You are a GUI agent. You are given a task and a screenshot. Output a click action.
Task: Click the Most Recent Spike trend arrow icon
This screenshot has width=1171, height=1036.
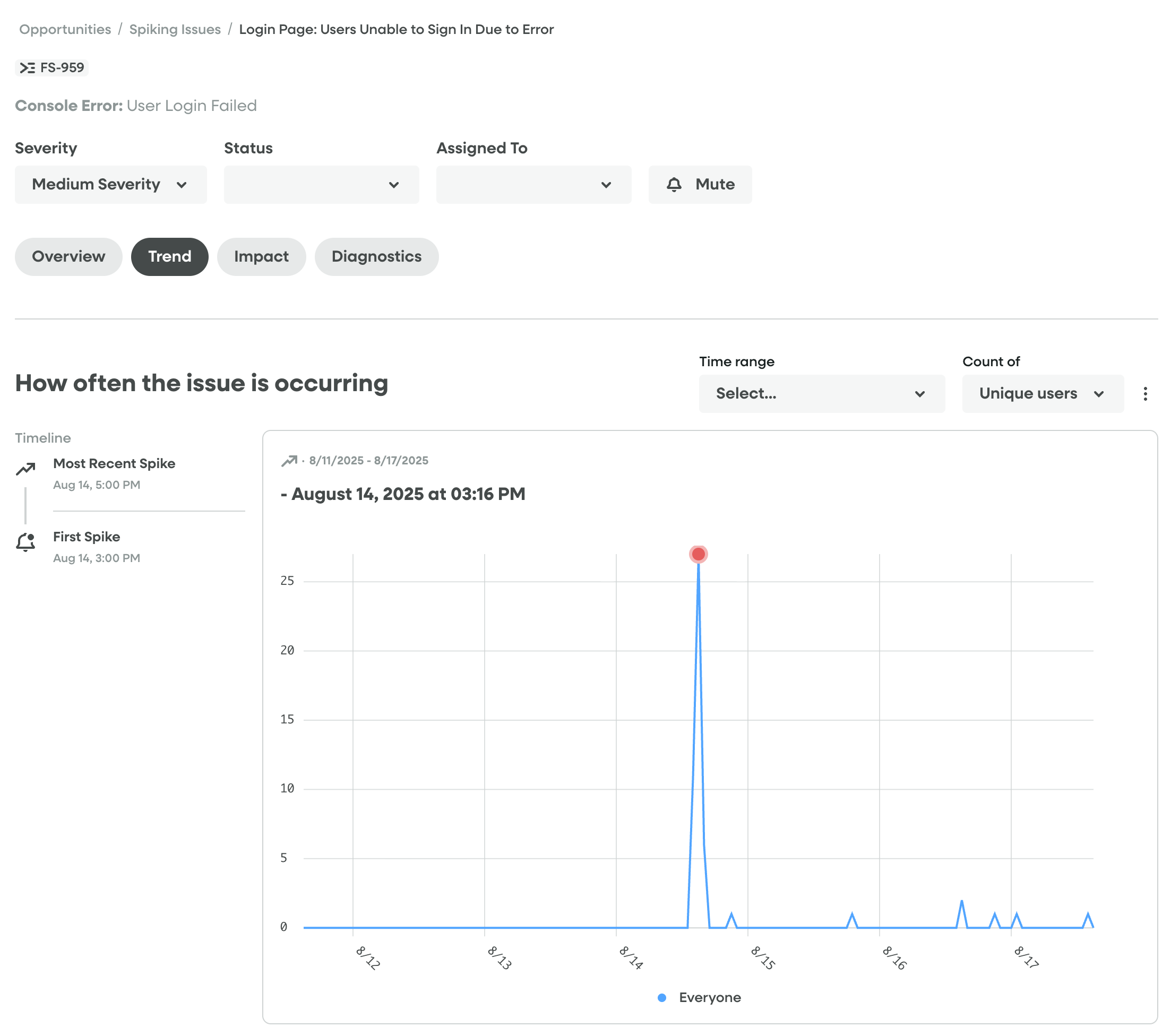[26, 469]
